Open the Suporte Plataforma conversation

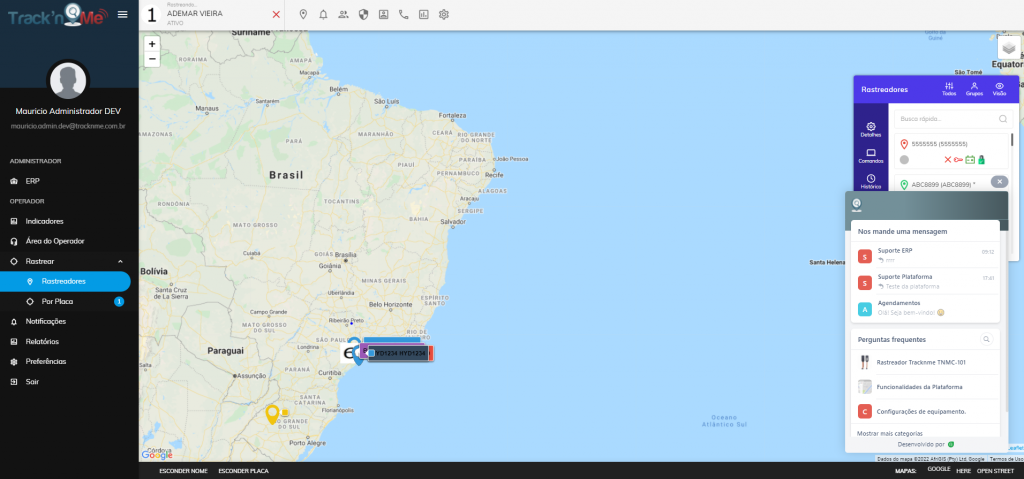[x=925, y=282]
